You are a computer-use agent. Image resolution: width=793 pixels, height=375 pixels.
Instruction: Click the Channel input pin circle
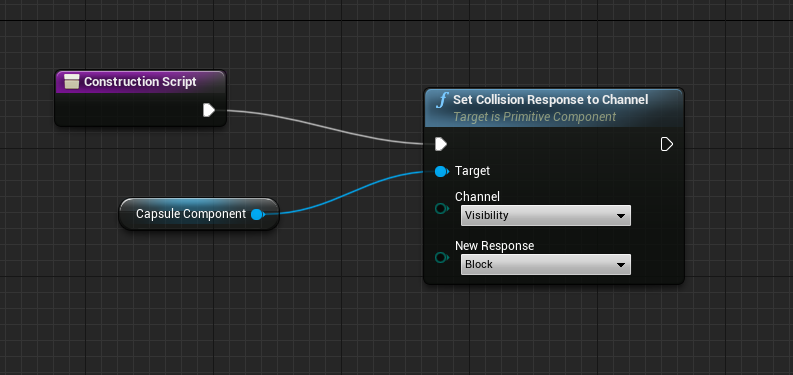click(x=442, y=209)
